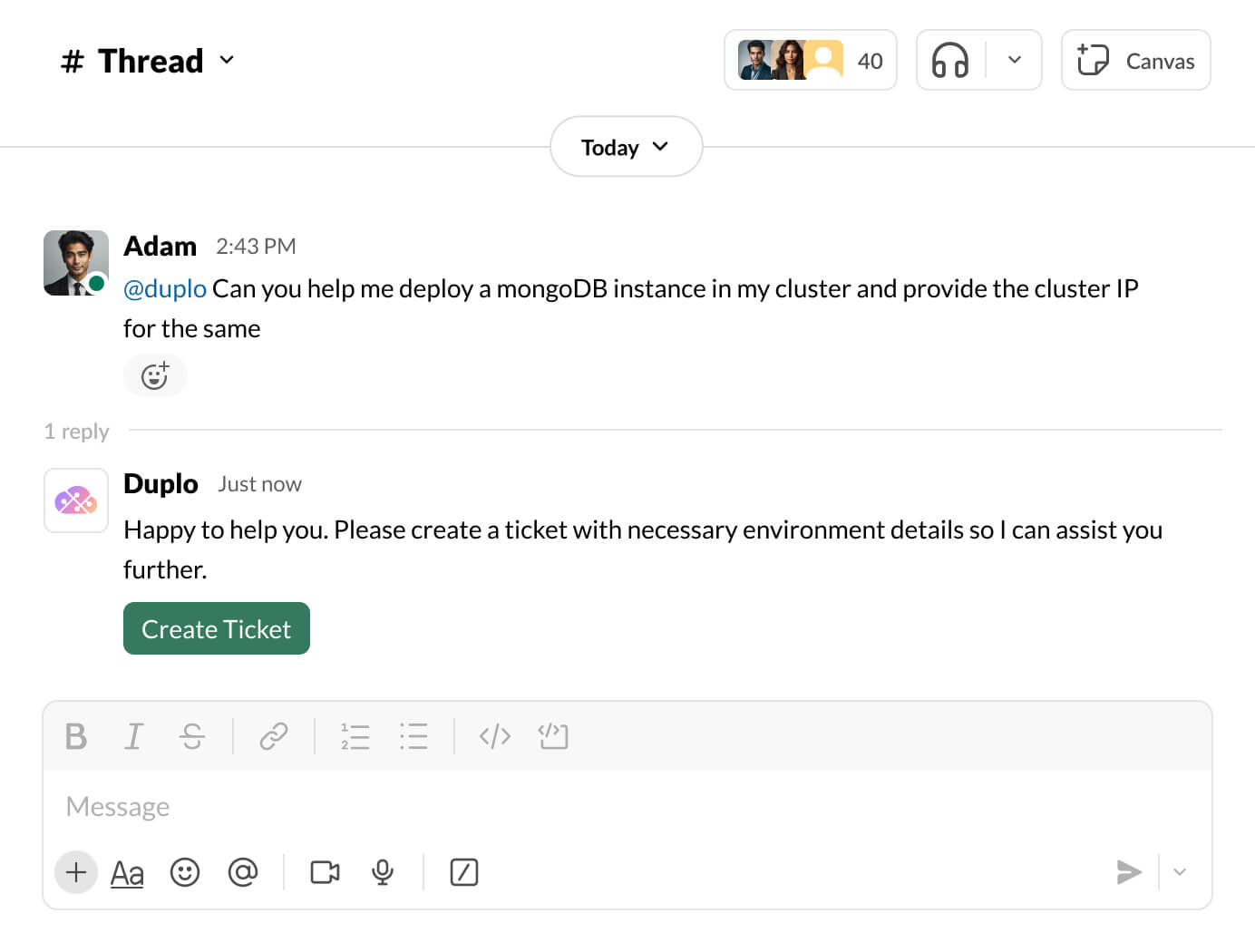Click the Create Ticket button
The image size is (1255, 952).
(x=217, y=628)
